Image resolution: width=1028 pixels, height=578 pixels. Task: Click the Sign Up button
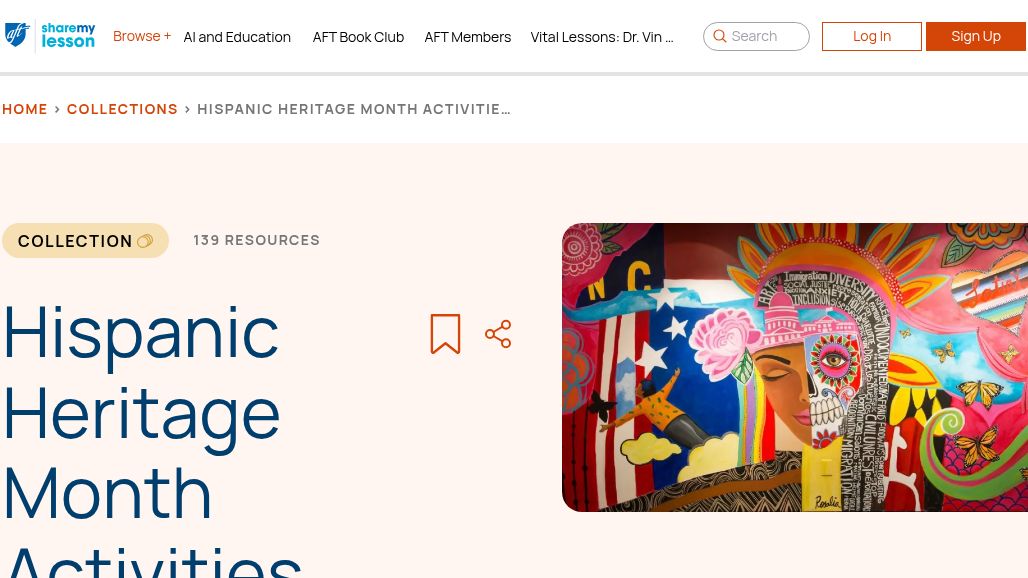pos(976,36)
